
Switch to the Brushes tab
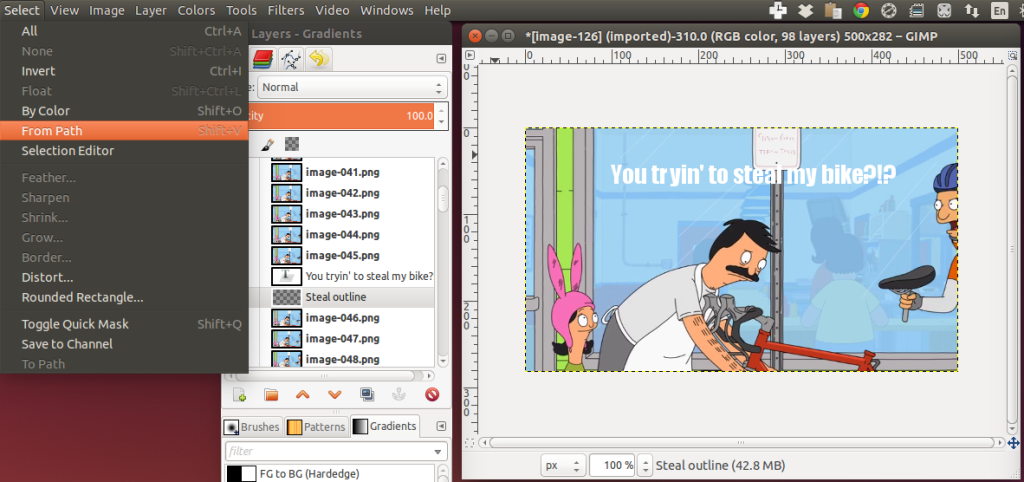pyautogui.click(x=252, y=427)
